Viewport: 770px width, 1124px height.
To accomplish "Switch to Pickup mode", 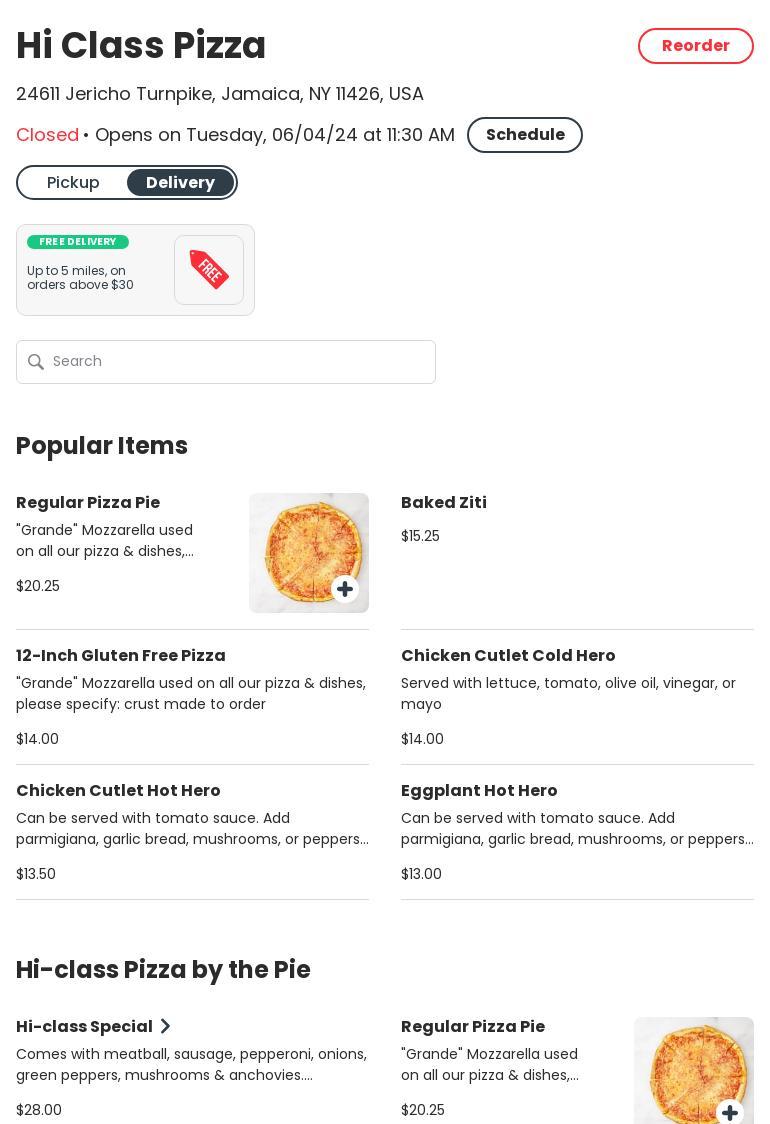I will coord(73,183).
